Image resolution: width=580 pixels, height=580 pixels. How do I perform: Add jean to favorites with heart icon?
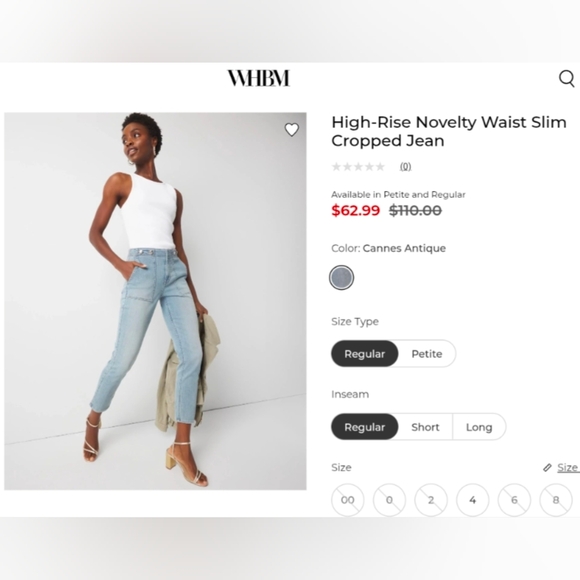(291, 129)
